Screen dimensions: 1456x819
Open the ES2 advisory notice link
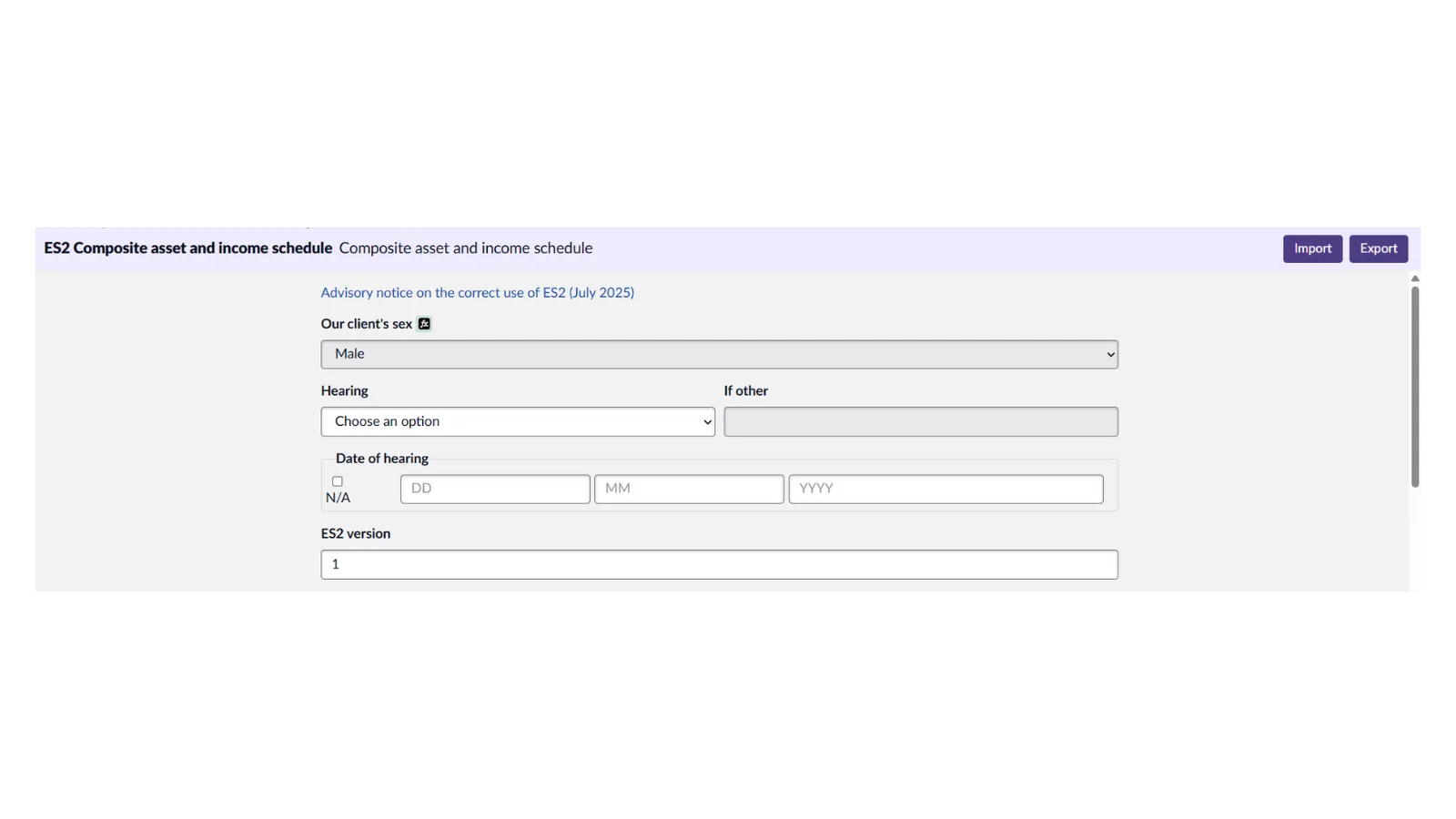click(477, 293)
